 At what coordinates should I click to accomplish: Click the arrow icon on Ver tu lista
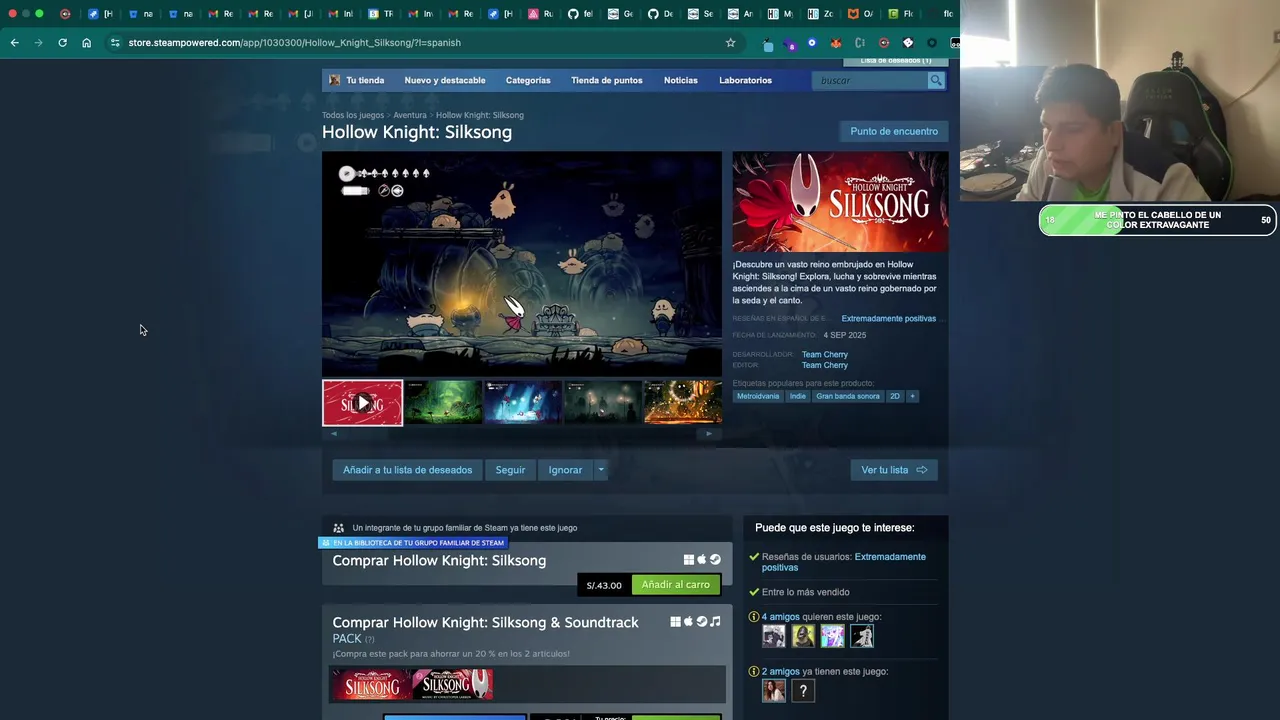pos(921,470)
